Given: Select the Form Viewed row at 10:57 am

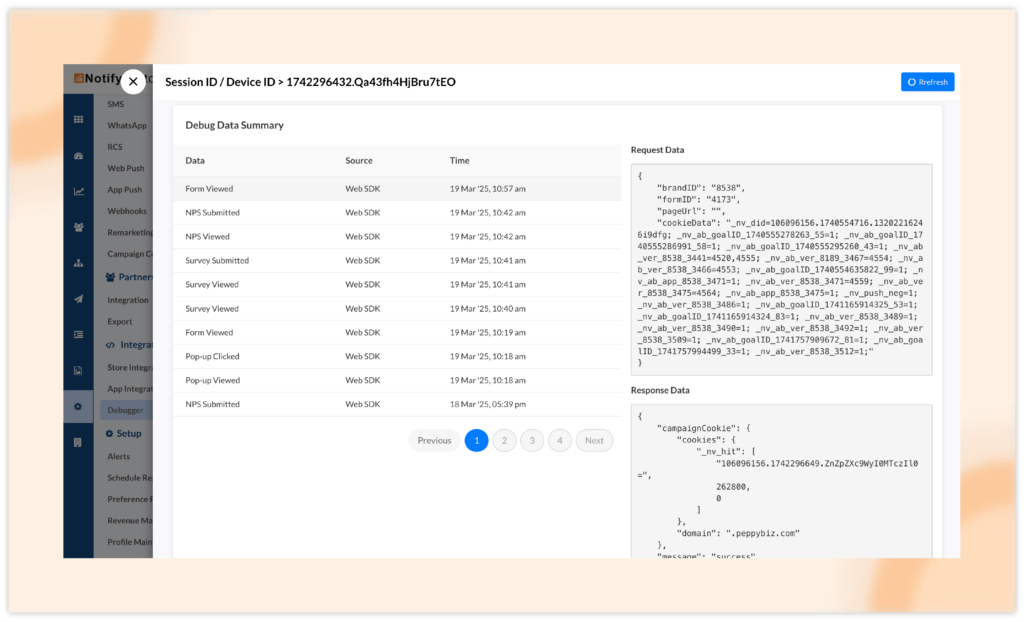Looking at the screenshot, I should 397,189.
